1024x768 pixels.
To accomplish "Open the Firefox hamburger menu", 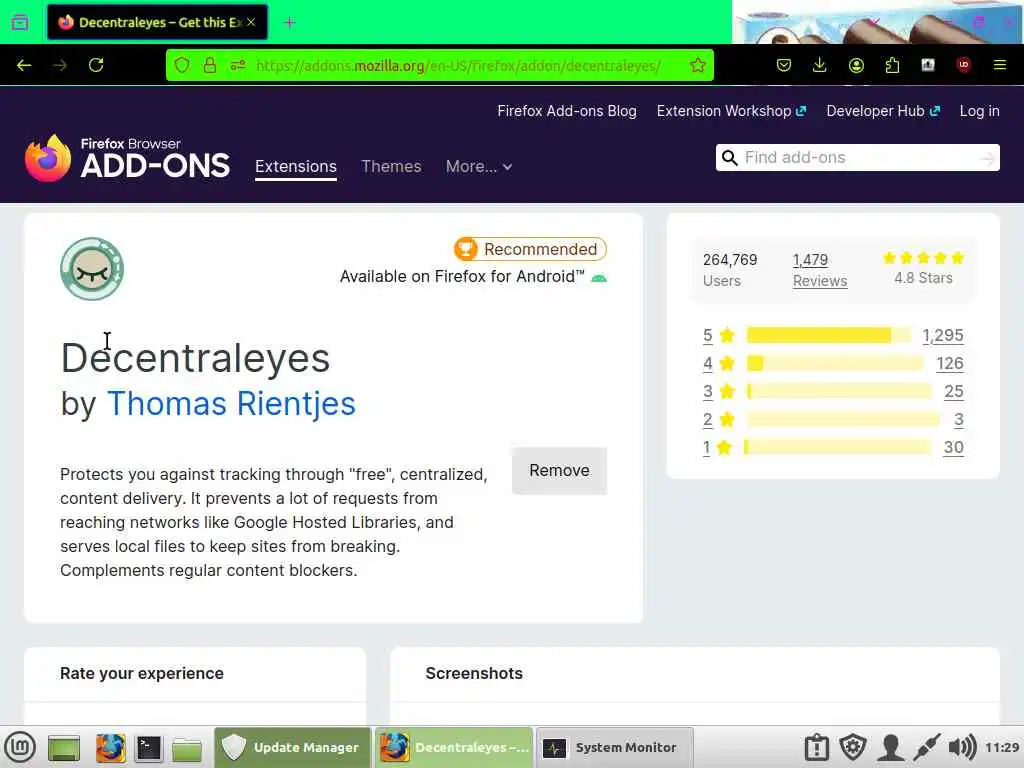I will (999, 65).
